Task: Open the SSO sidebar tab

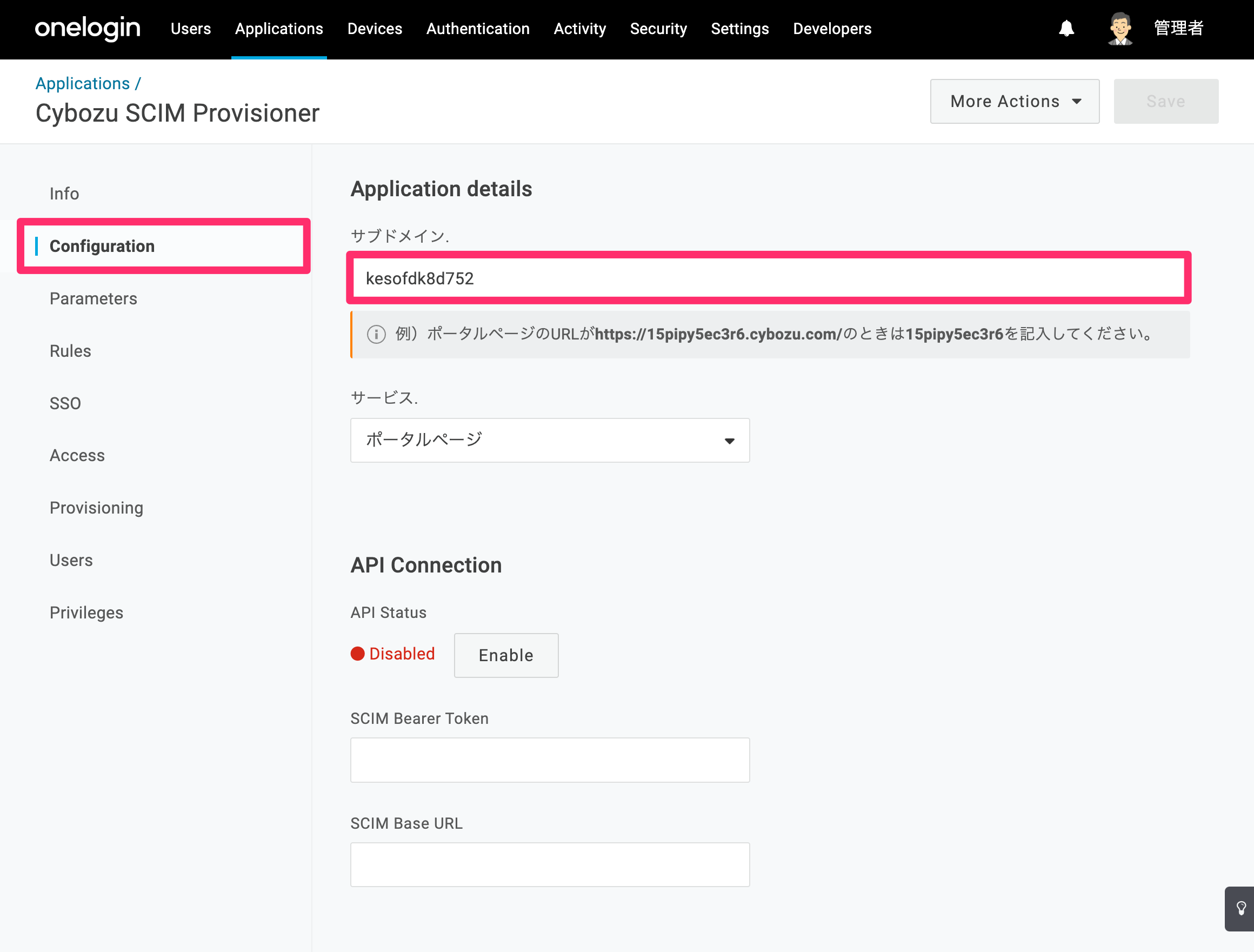Action: pyautogui.click(x=65, y=403)
